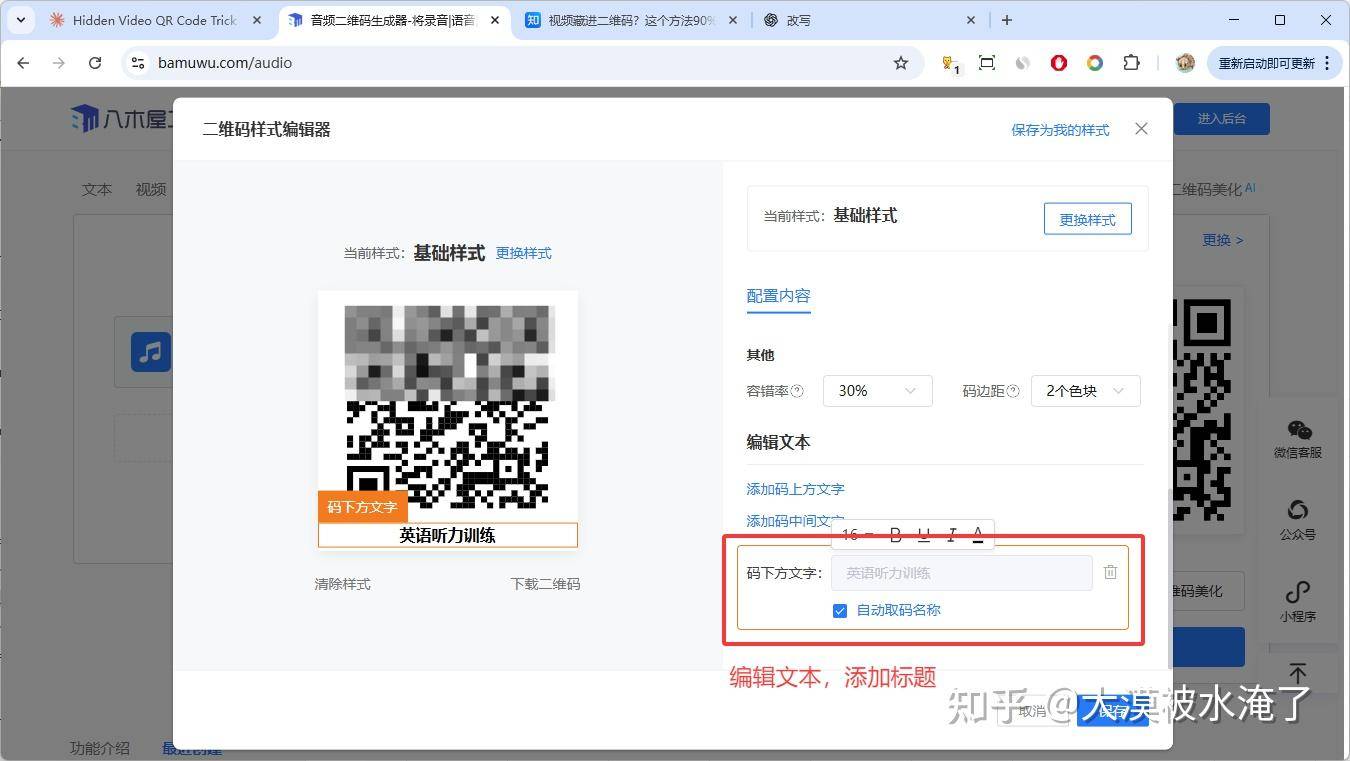Click the 更换样式 link beside the preview title
Image resolution: width=1350 pixels, height=761 pixels.
(x=524, y=253)
